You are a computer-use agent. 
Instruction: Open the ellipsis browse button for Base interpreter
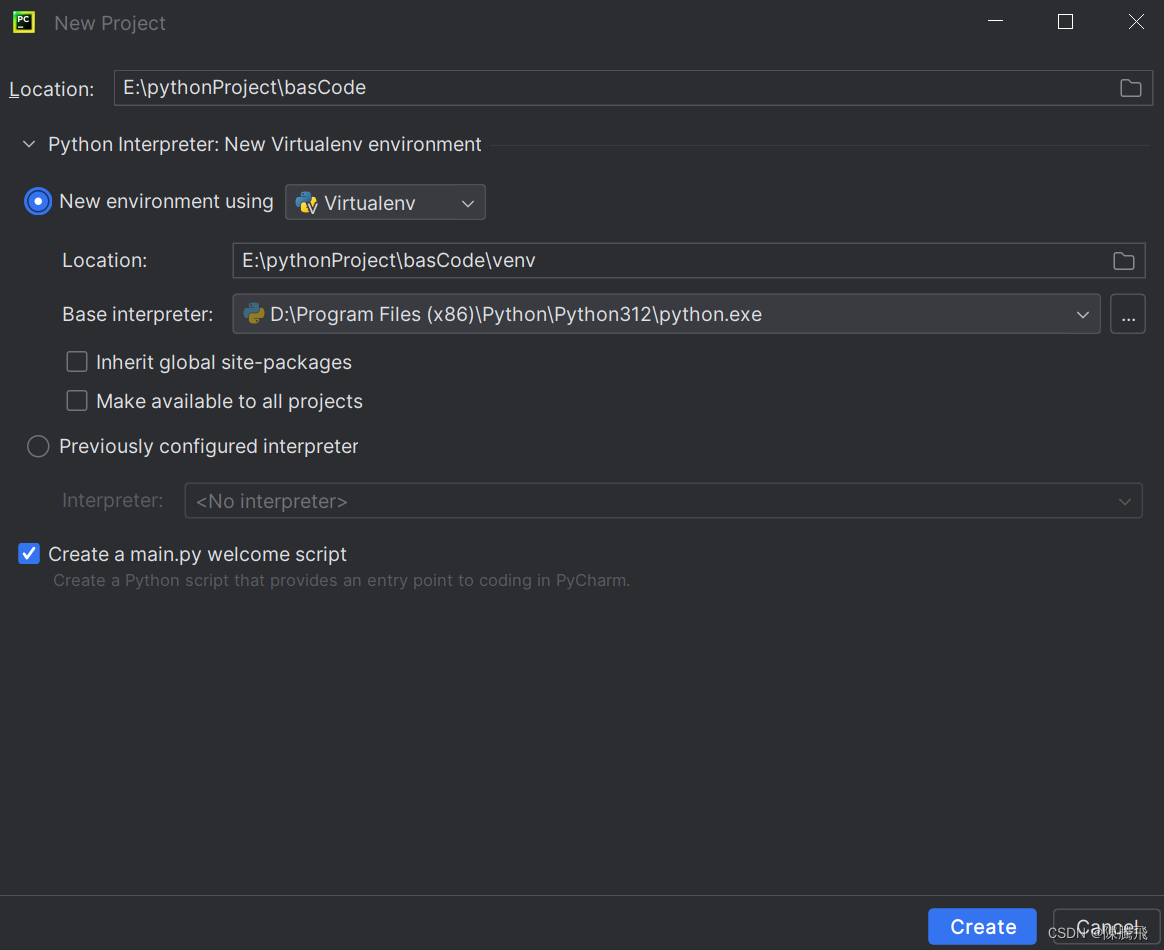(x=1128, y=314)
